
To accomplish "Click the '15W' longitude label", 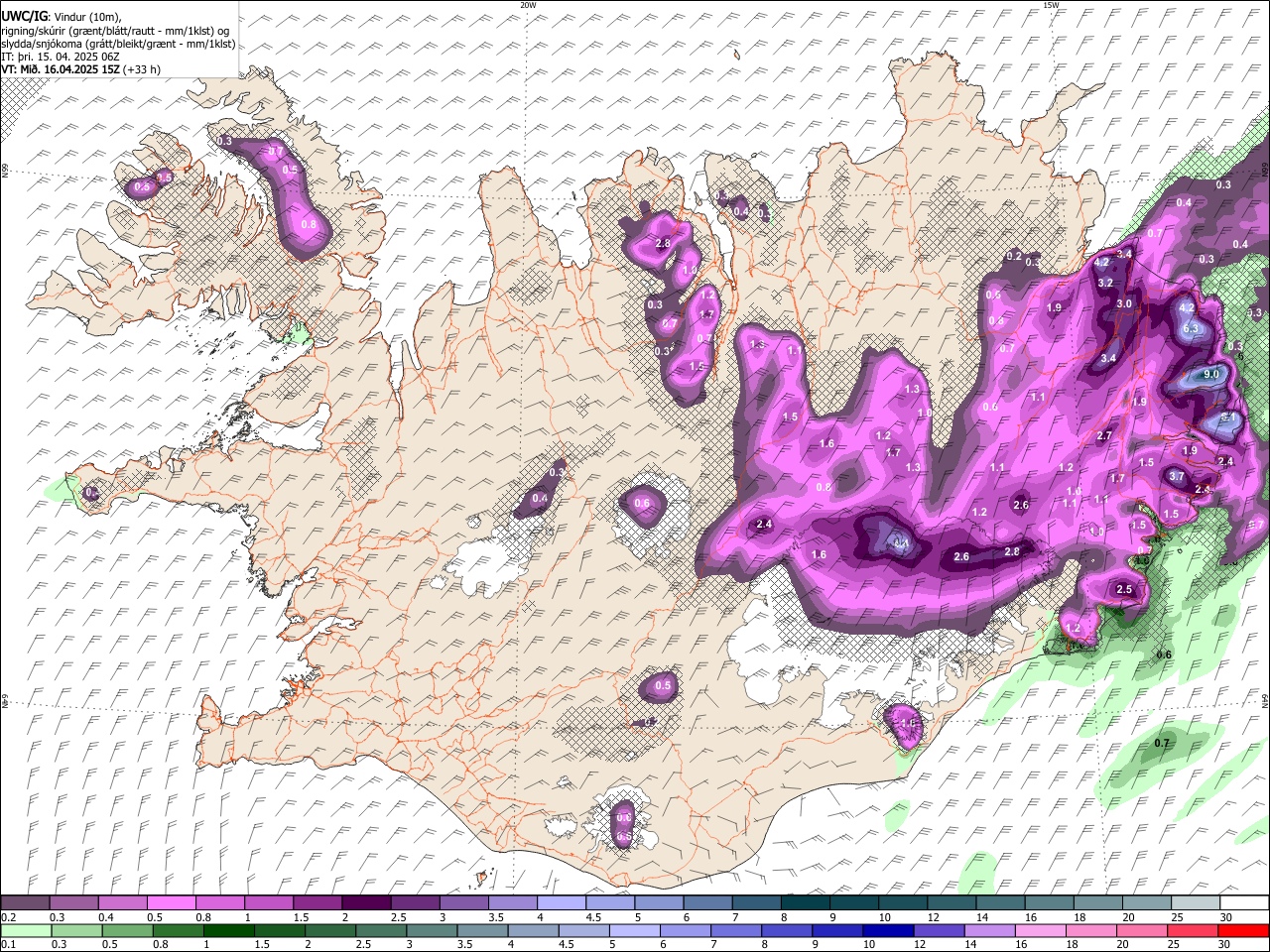I will click(x=1051, y=5).
